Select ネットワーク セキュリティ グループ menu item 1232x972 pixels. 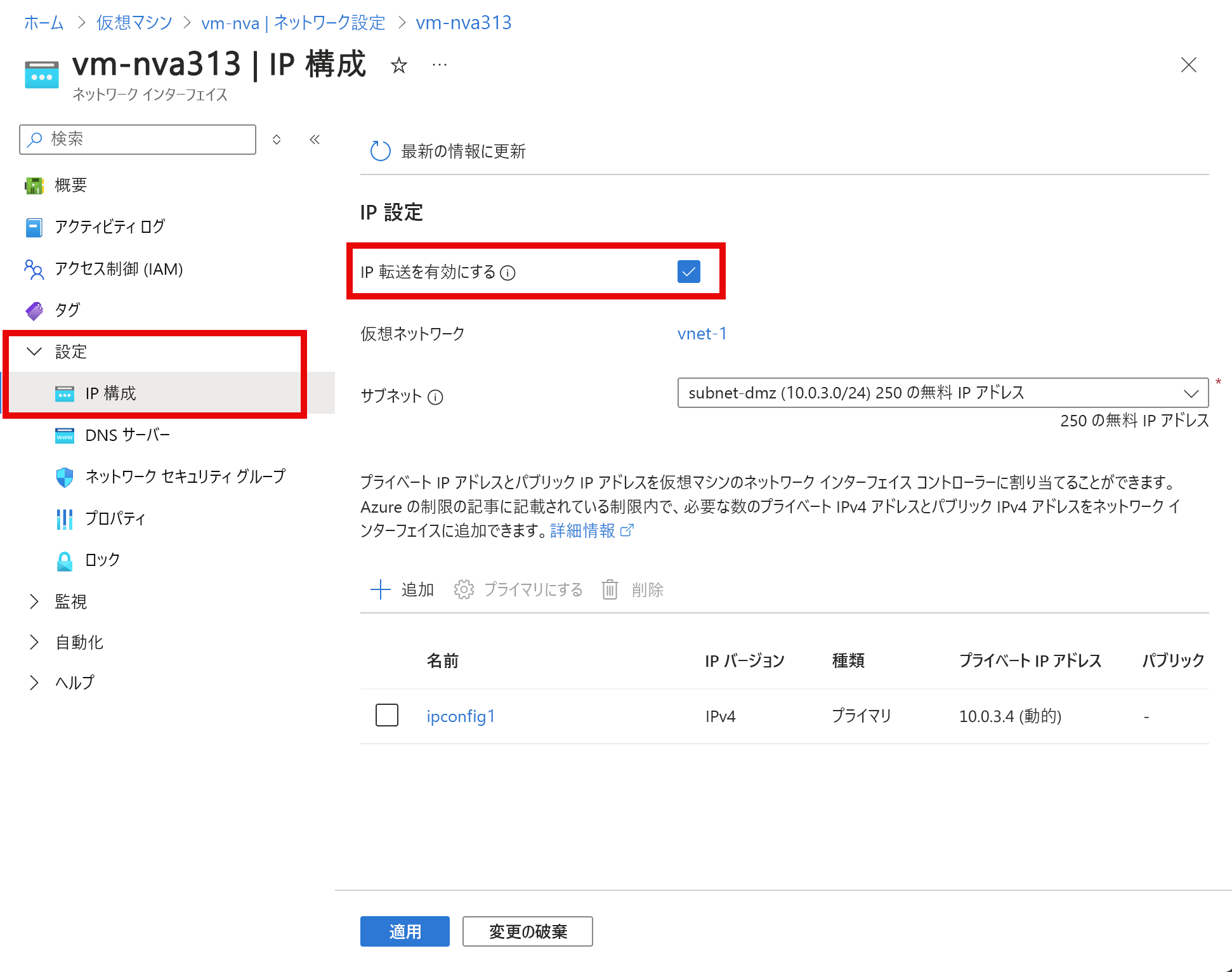tap(185, 477)
